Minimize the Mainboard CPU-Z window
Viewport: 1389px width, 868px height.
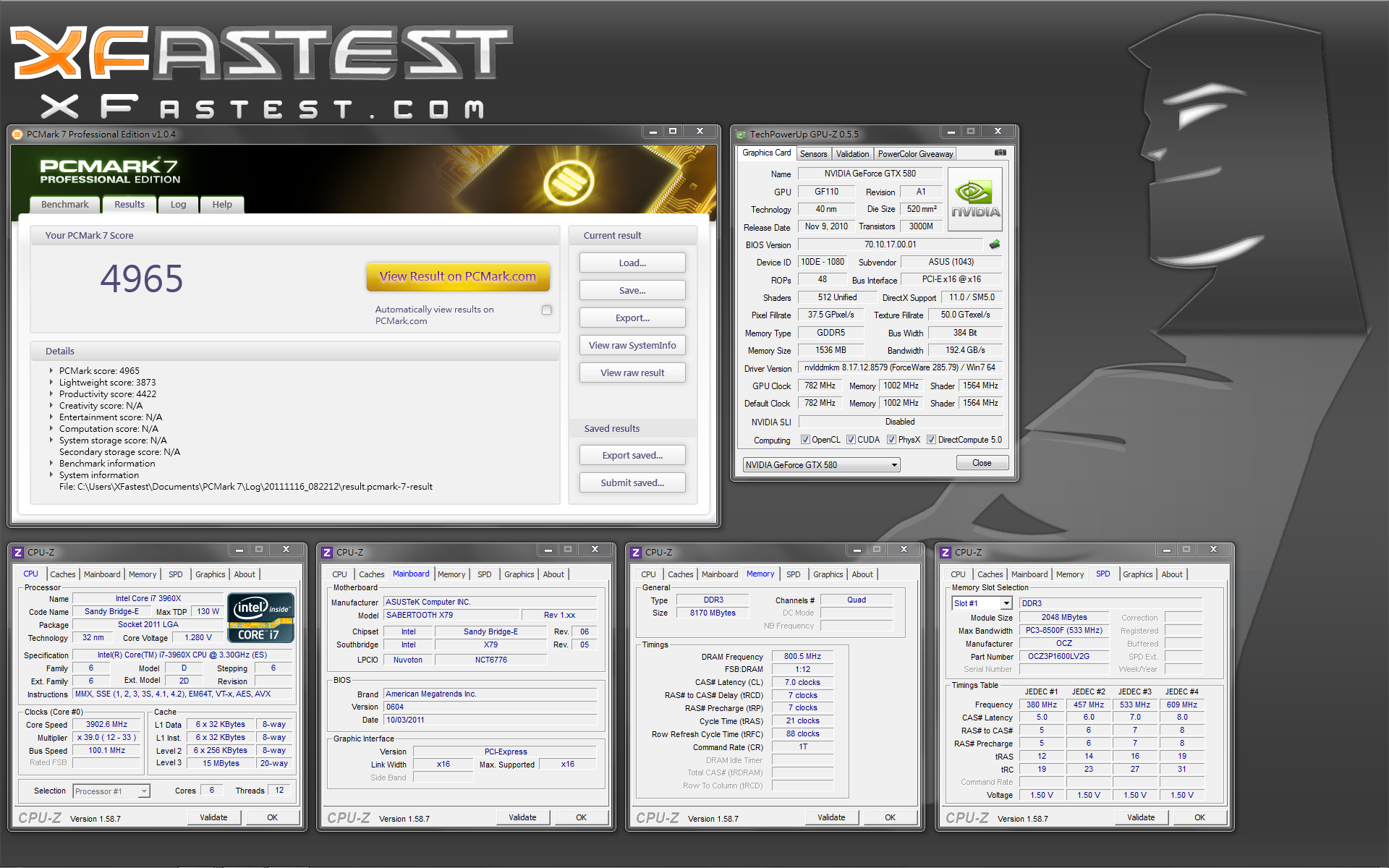(548, 550)
